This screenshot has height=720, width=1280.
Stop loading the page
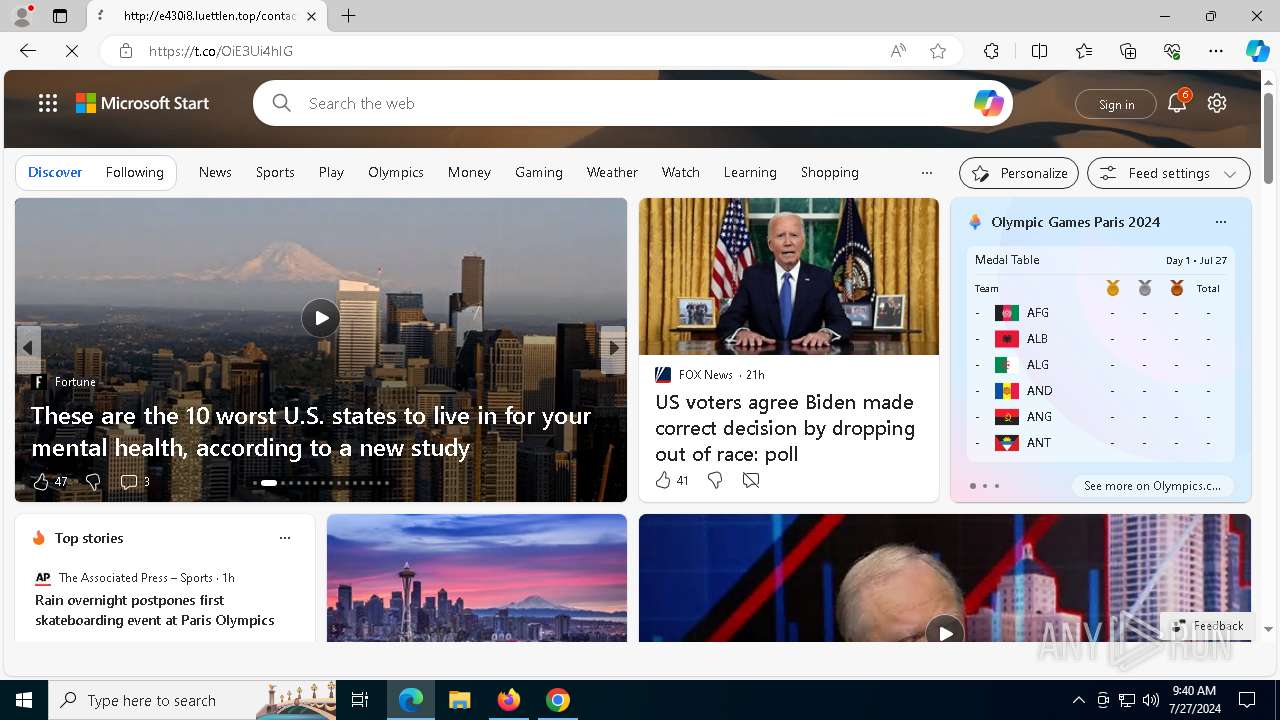point(72,51)
